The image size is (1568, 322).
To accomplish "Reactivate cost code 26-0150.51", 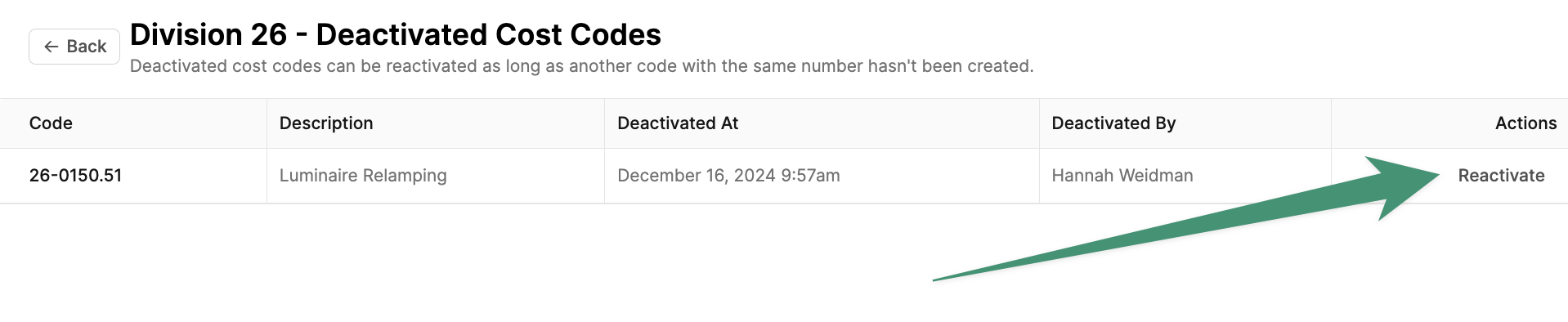I will pos(1501,176).
